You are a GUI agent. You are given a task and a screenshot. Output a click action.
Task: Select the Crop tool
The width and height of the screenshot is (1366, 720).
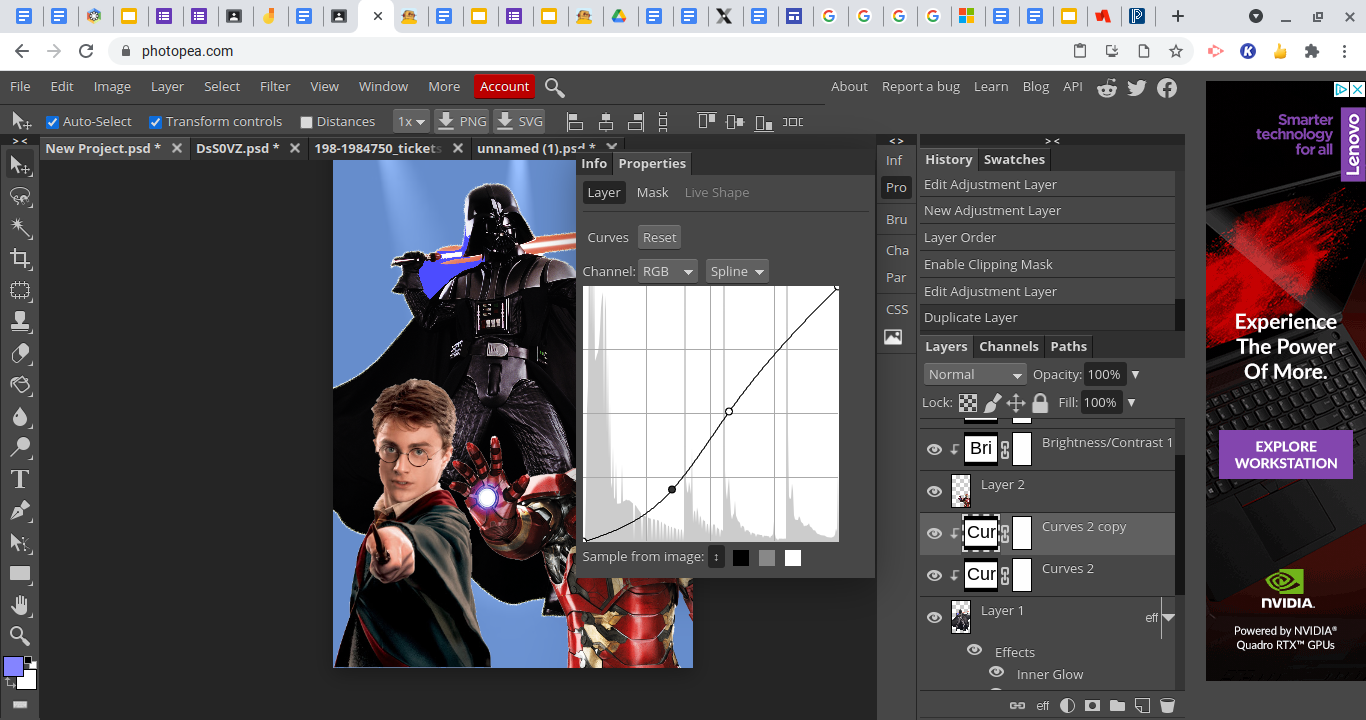tap(20, 259)
